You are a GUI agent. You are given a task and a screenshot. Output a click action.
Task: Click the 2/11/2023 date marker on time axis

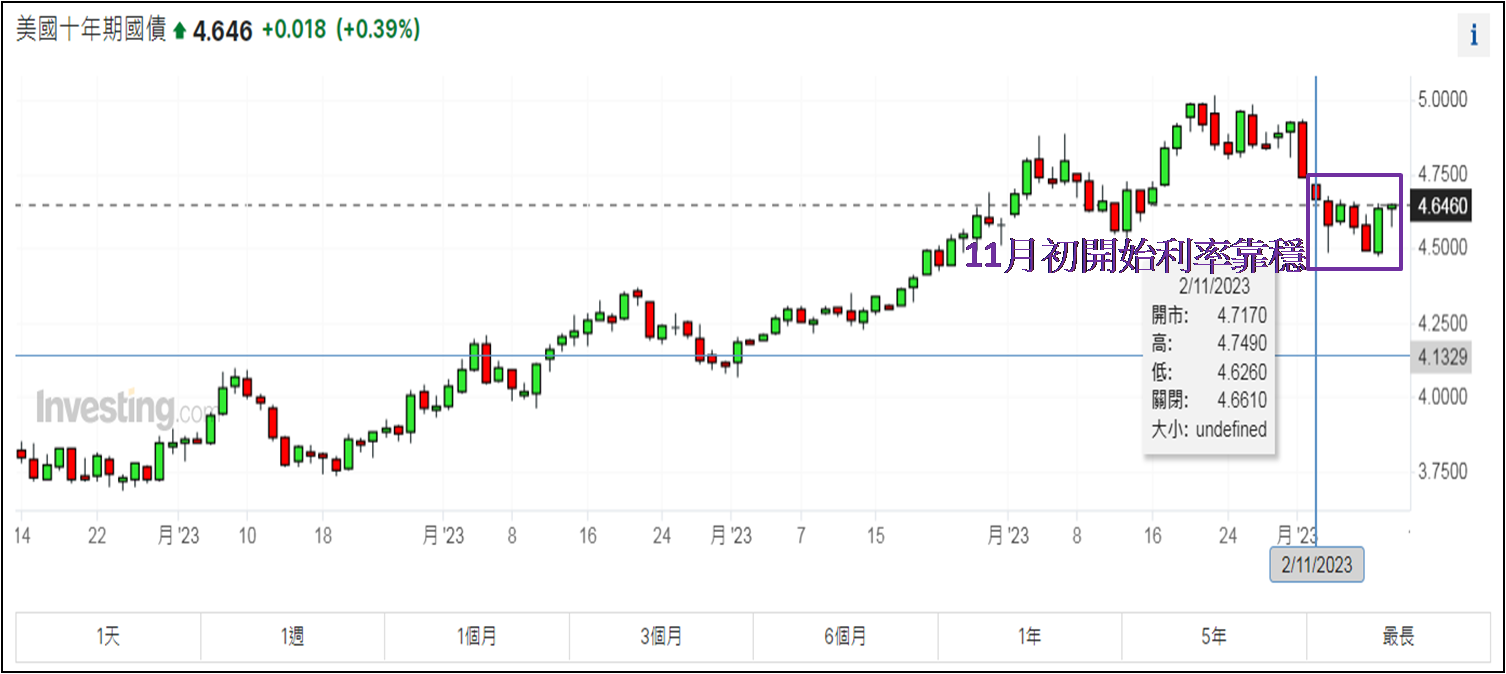[1316, 565]
